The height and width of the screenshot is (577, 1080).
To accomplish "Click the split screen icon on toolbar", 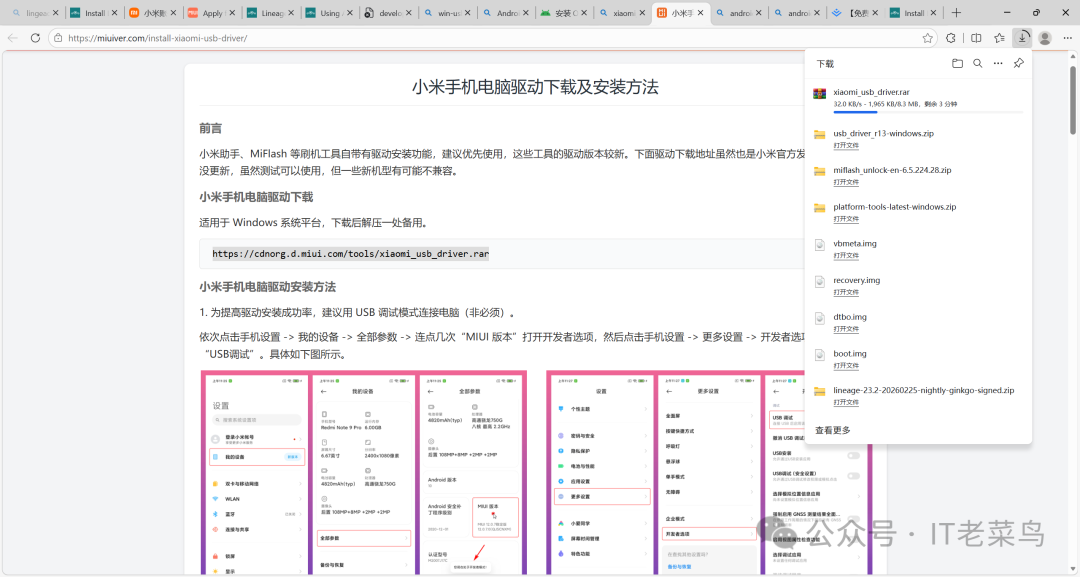I will 975,37.
